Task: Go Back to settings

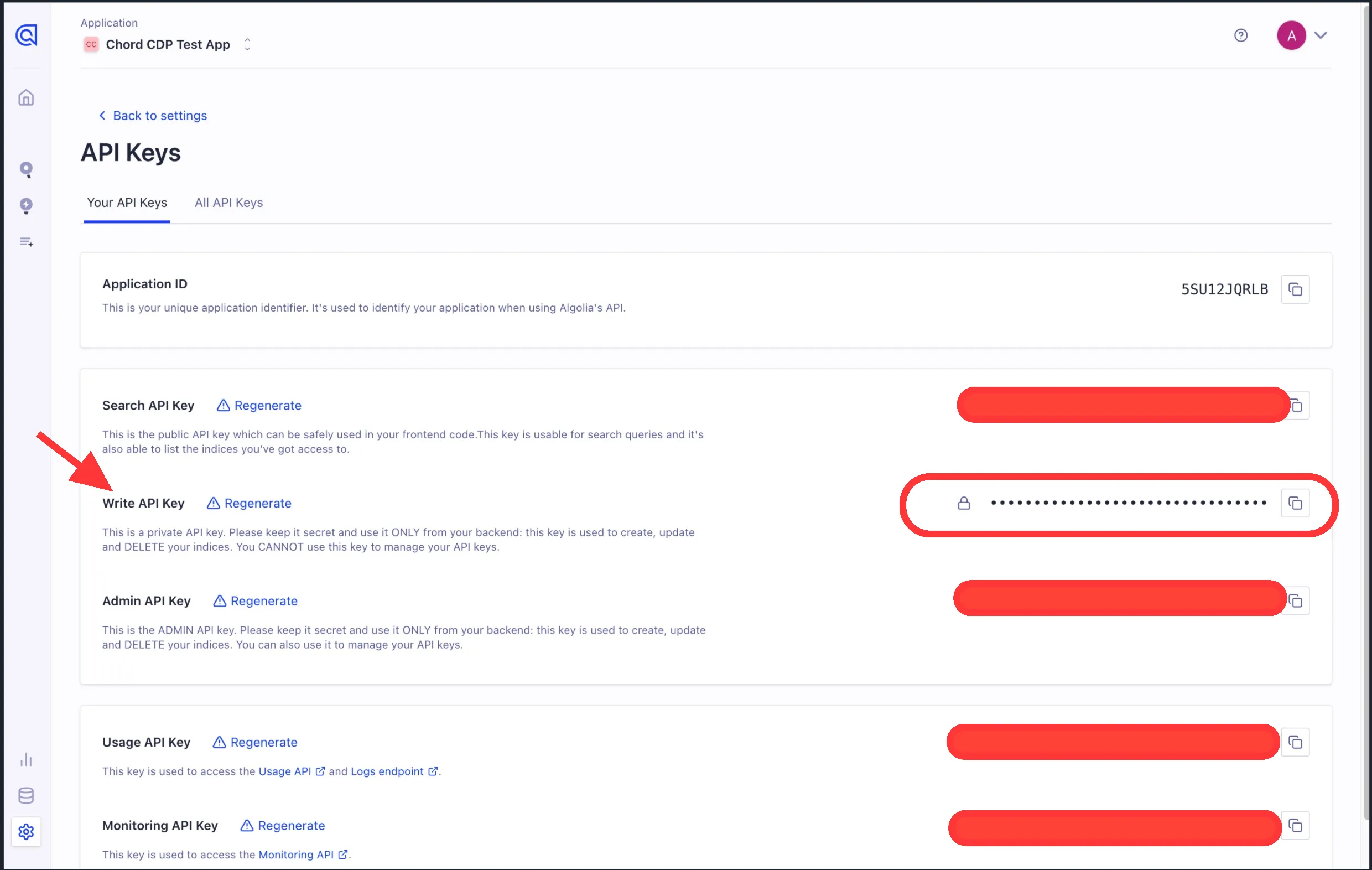Action: click(x=153, y=116)
